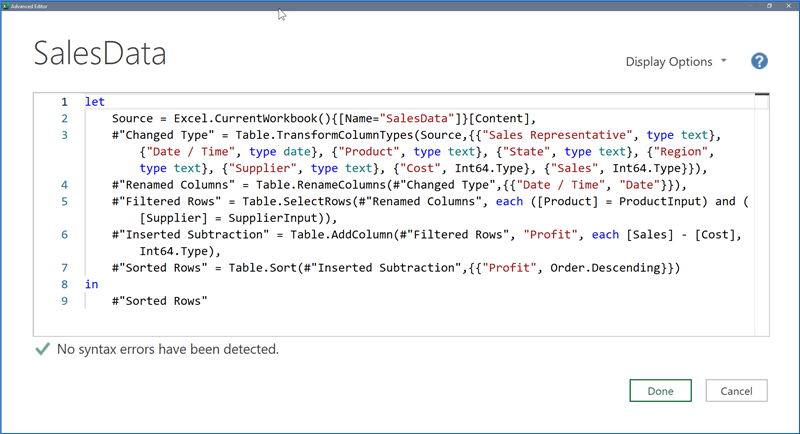
Task: Cancel the query edits
Action: point(736,391)
